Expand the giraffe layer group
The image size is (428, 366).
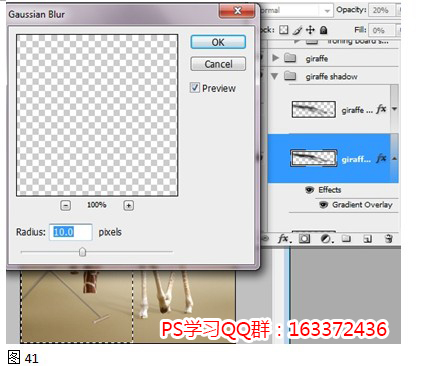(275, 58)
